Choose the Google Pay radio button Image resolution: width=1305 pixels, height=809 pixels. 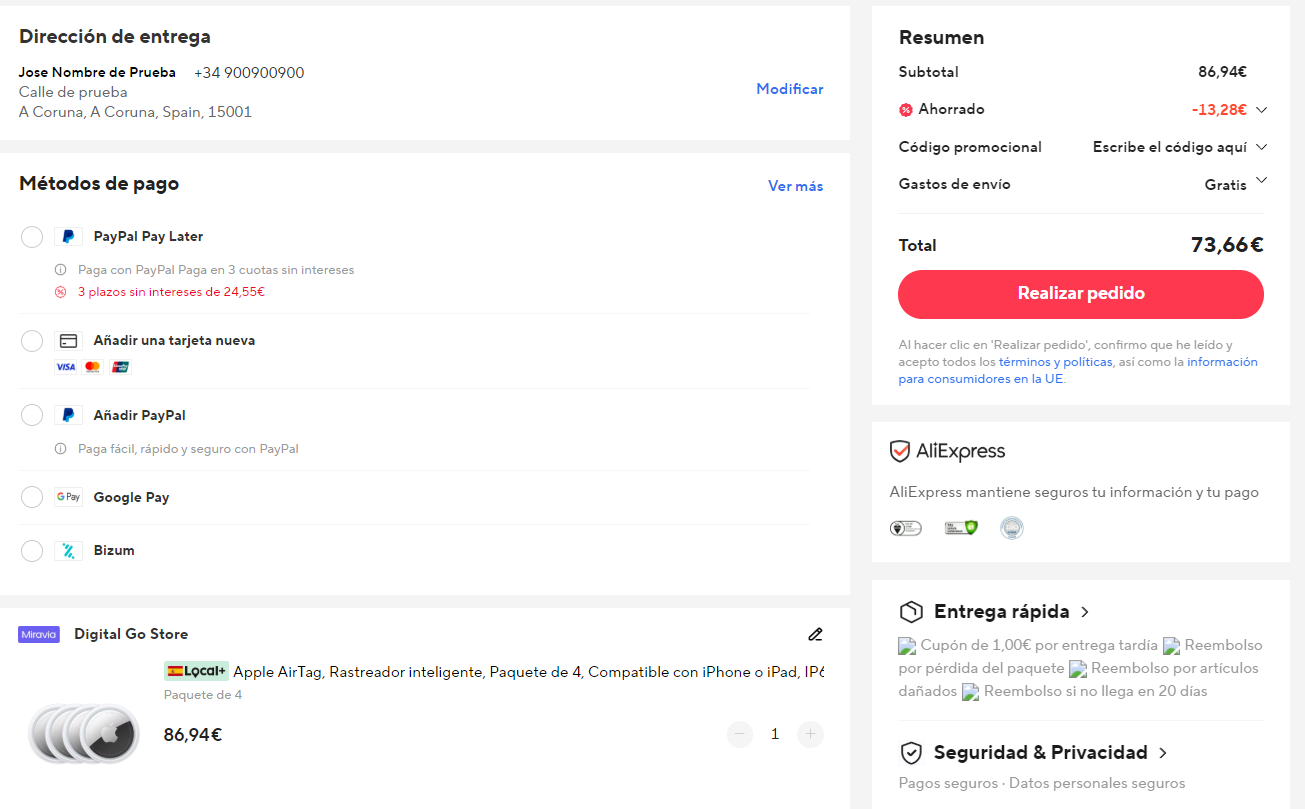tap(32, 497)
